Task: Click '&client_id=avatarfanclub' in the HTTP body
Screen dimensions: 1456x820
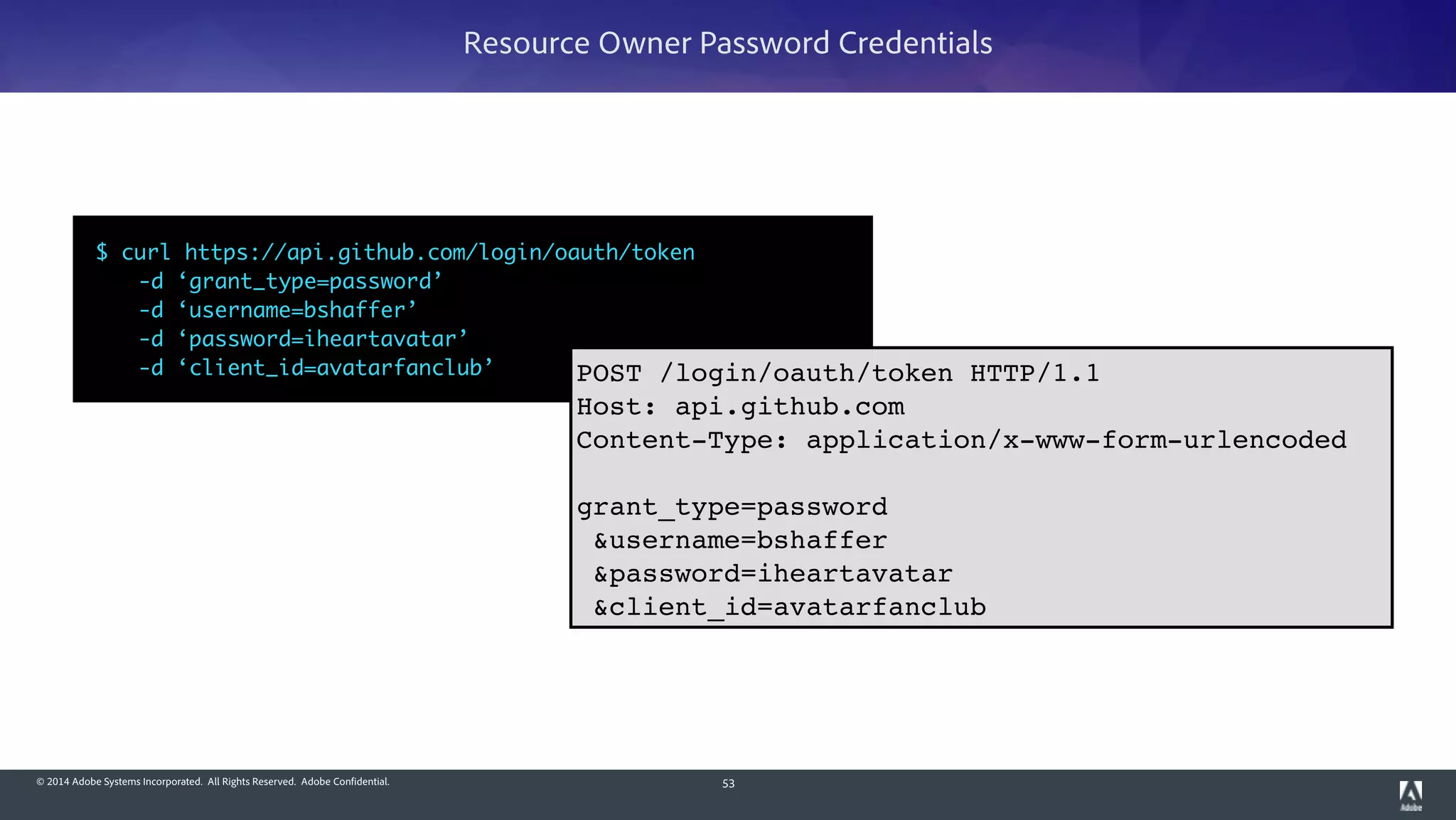Action: coord(790,607)
